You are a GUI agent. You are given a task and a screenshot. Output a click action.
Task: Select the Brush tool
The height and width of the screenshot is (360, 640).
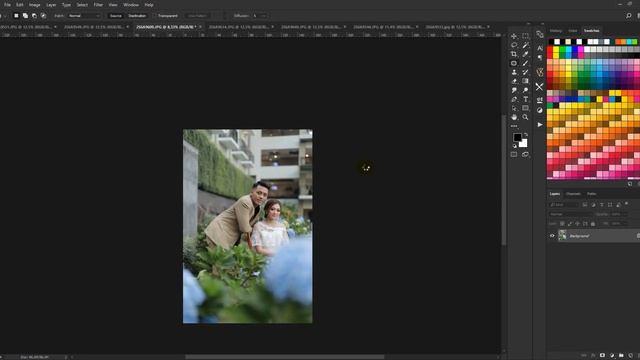coord(525,63)
